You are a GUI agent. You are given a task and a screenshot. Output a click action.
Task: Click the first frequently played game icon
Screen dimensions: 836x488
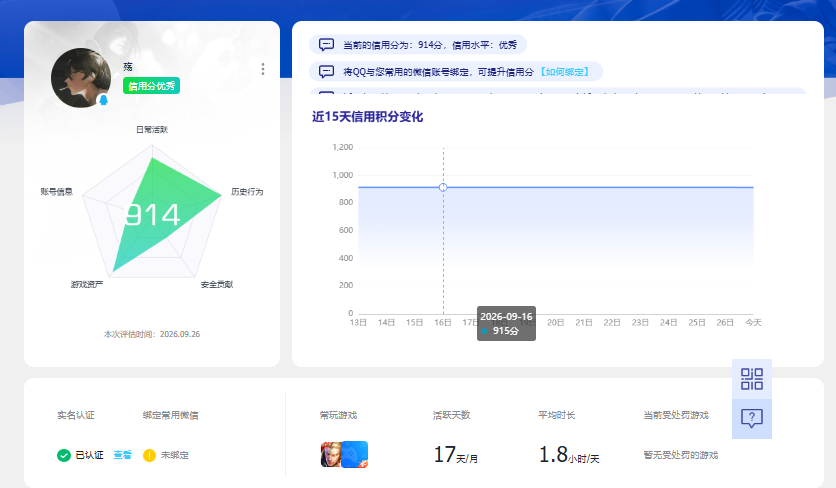tap(331, 454)
